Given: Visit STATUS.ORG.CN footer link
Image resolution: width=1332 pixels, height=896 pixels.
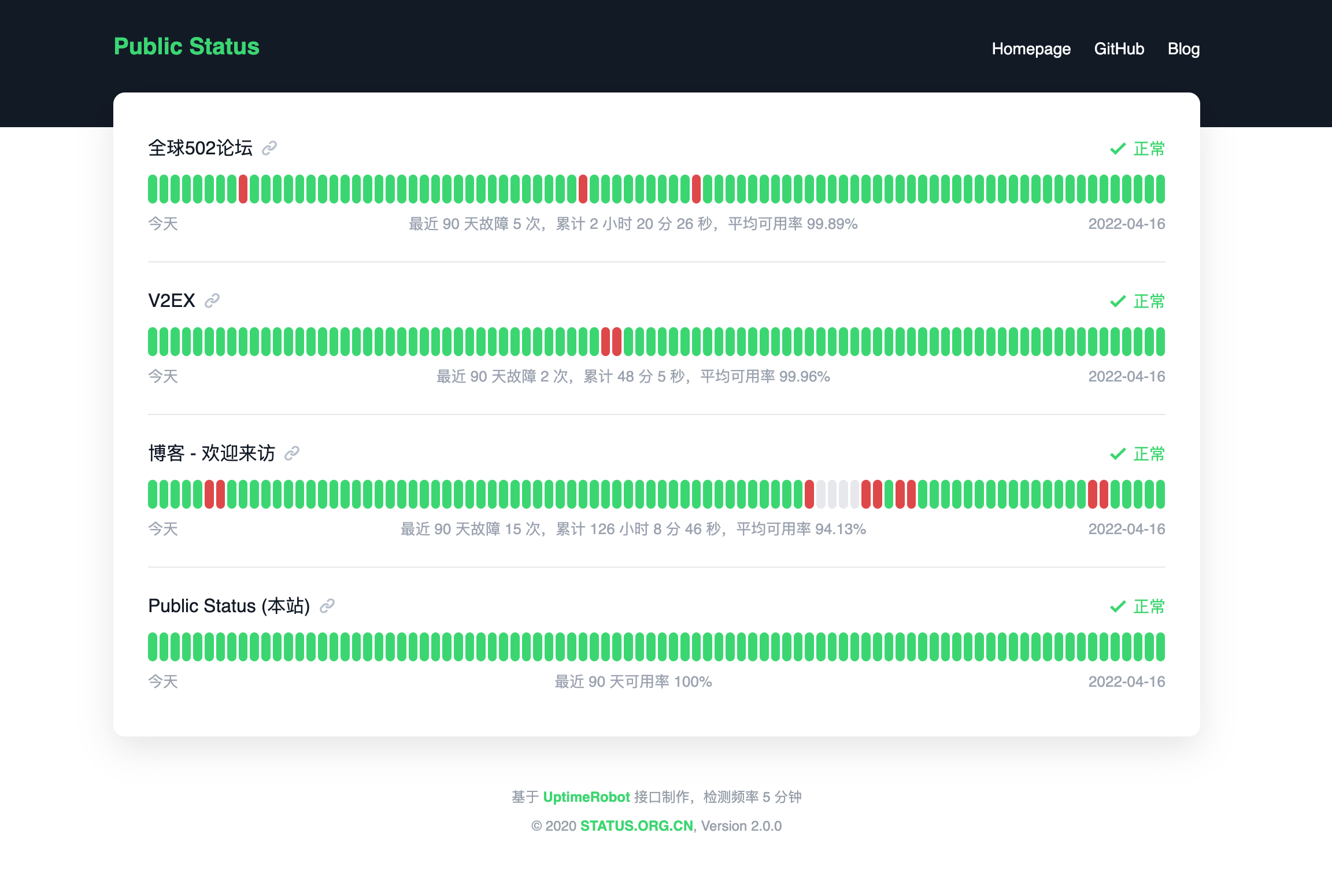Looking at the screenshot, I should pyautogui.click(x=636, y=826).
